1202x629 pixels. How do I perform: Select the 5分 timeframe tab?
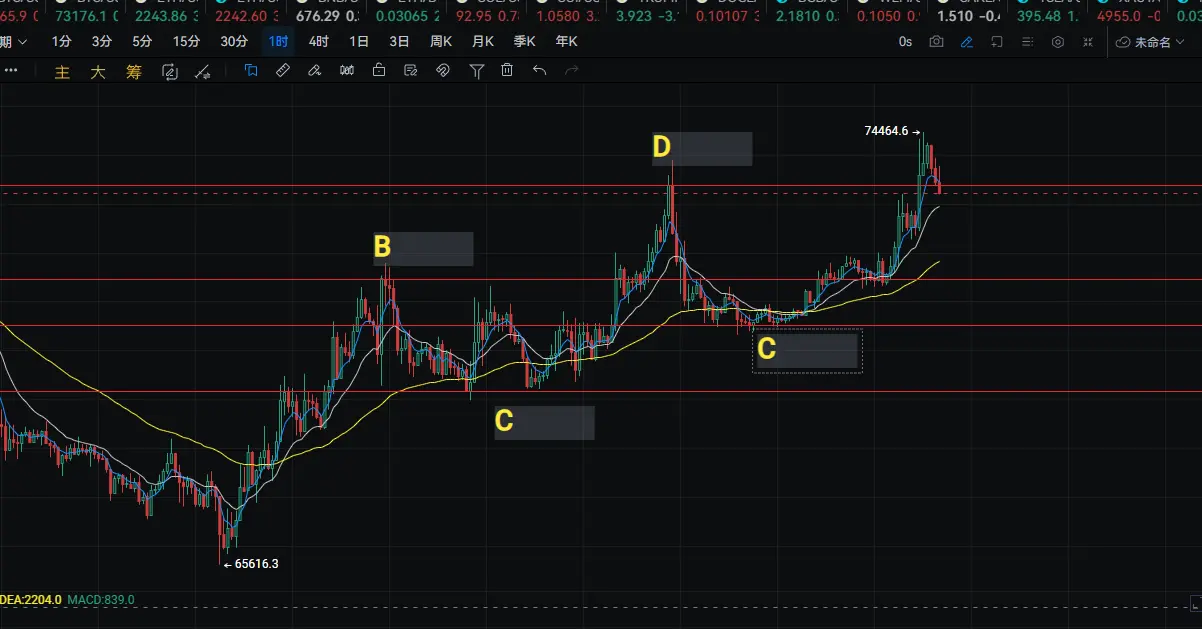point(142,41)
